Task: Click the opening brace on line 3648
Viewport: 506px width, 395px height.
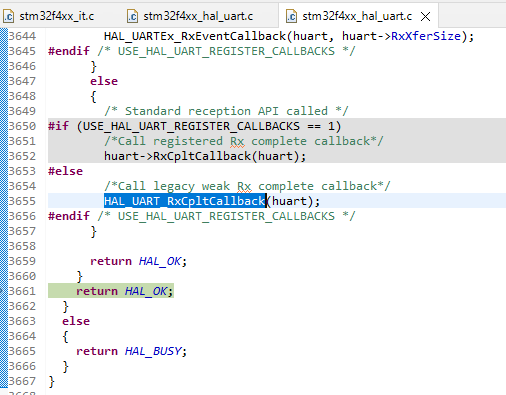Action: pyautogui.click(x=93, y=97)
